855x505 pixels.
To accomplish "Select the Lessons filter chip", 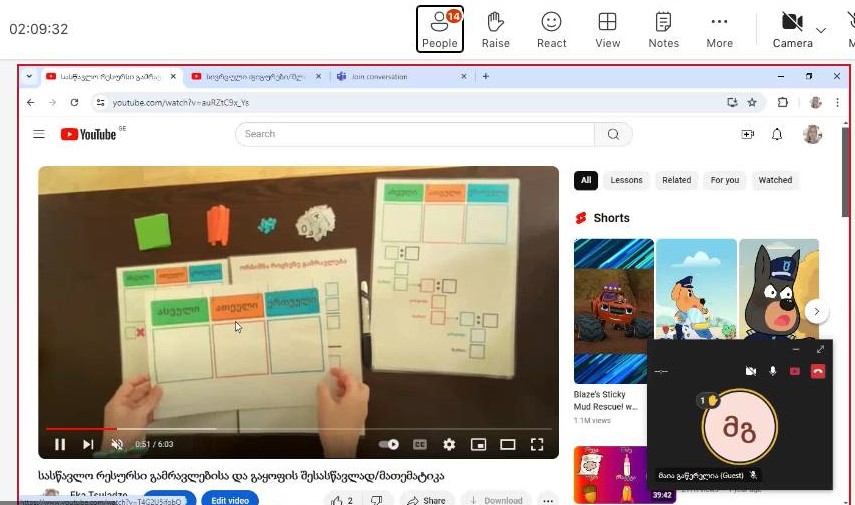I will click(626, 180).
